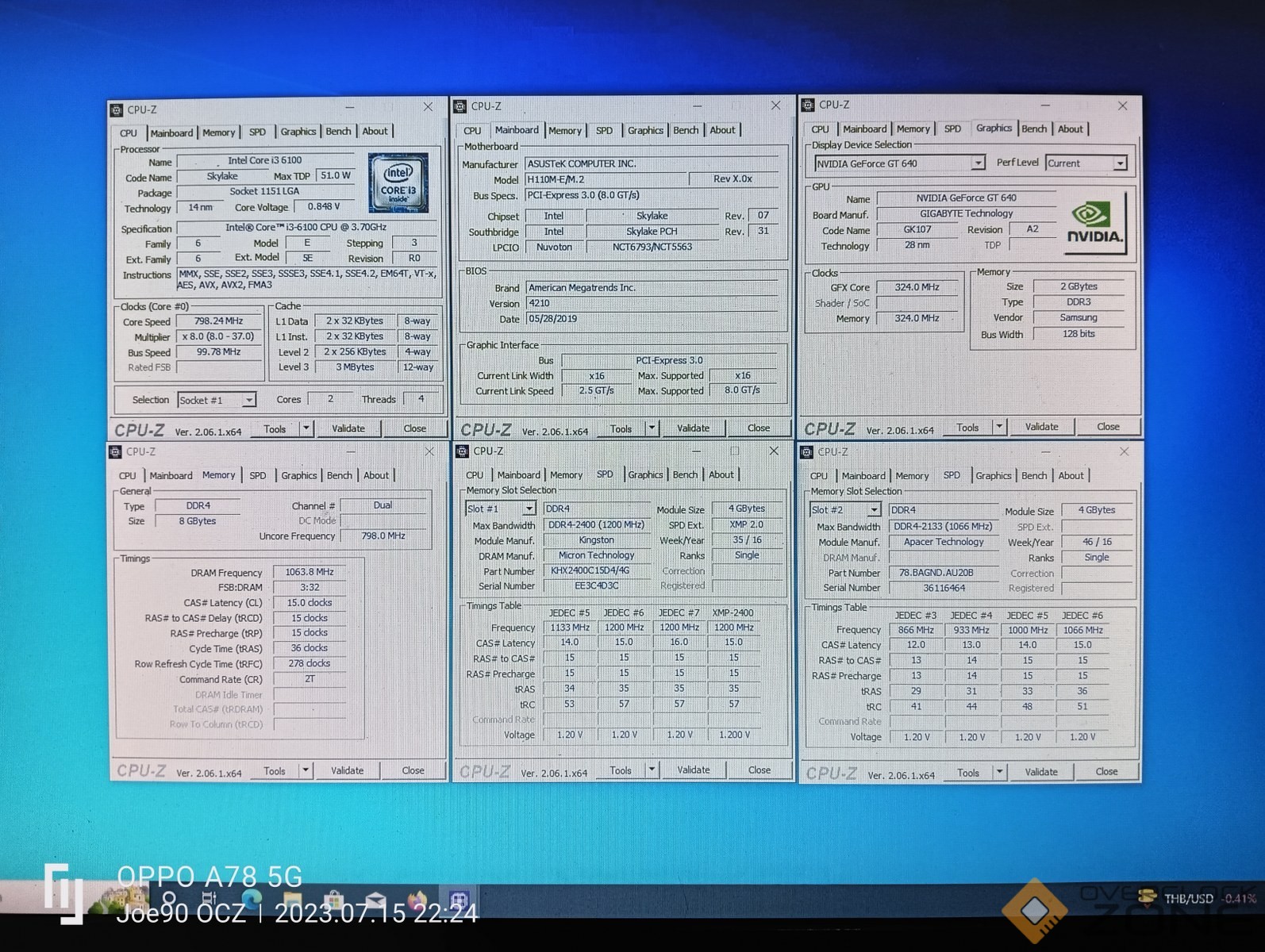This screenshot has width=1265, height=952.
Task: Click CPU-Z title icon of Apacer SPD window
Action: tap(807, 451)
